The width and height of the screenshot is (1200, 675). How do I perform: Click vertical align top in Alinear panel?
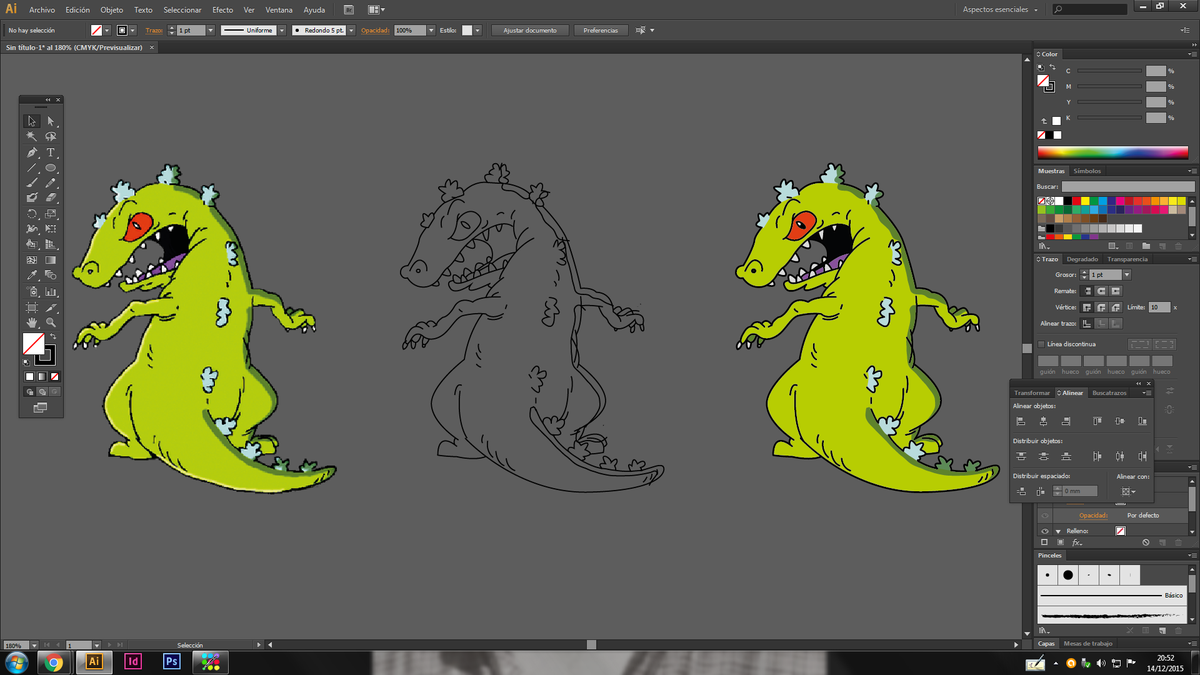[1097, 422]
